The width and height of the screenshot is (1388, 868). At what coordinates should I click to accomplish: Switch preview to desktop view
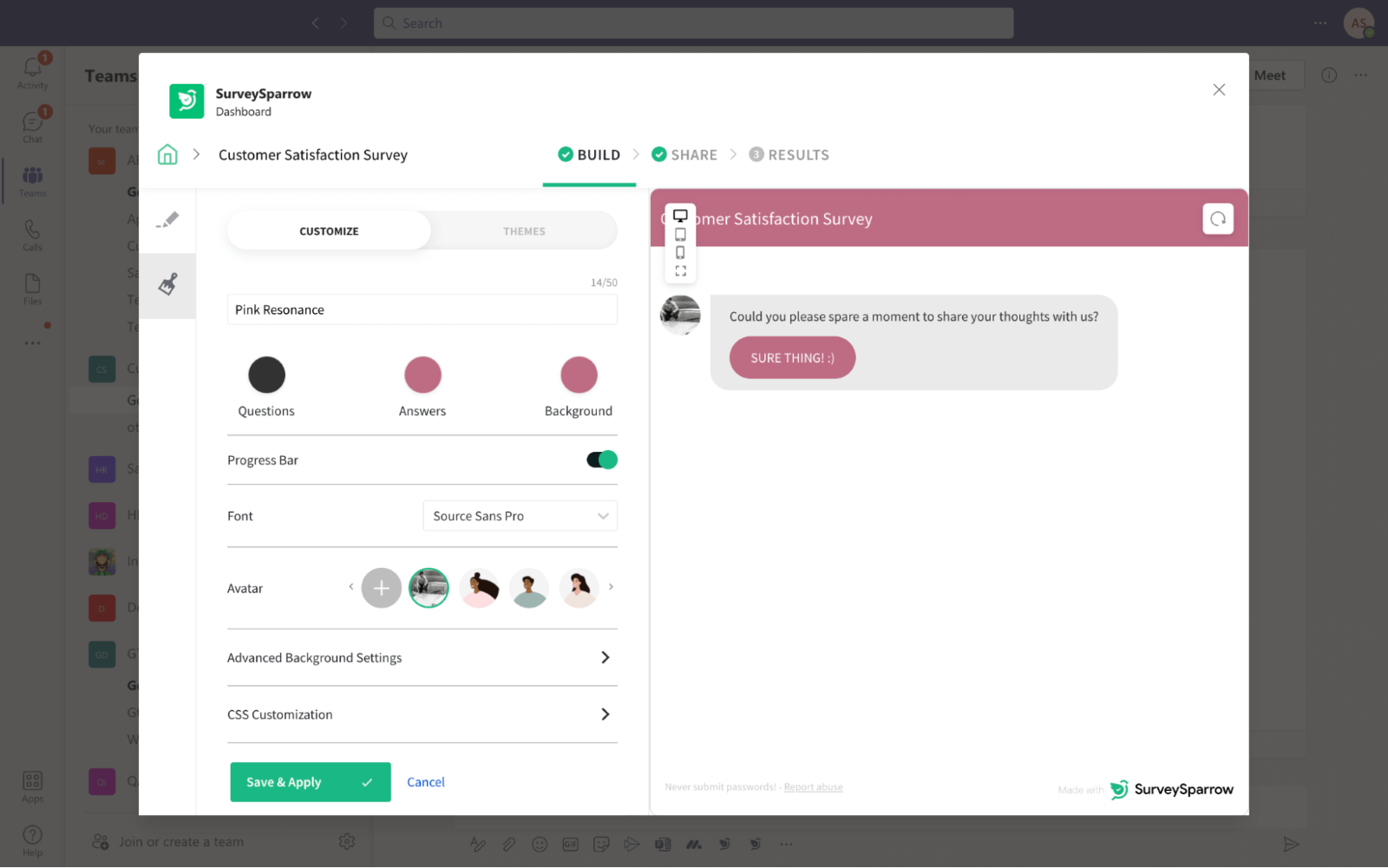point(680,215)
